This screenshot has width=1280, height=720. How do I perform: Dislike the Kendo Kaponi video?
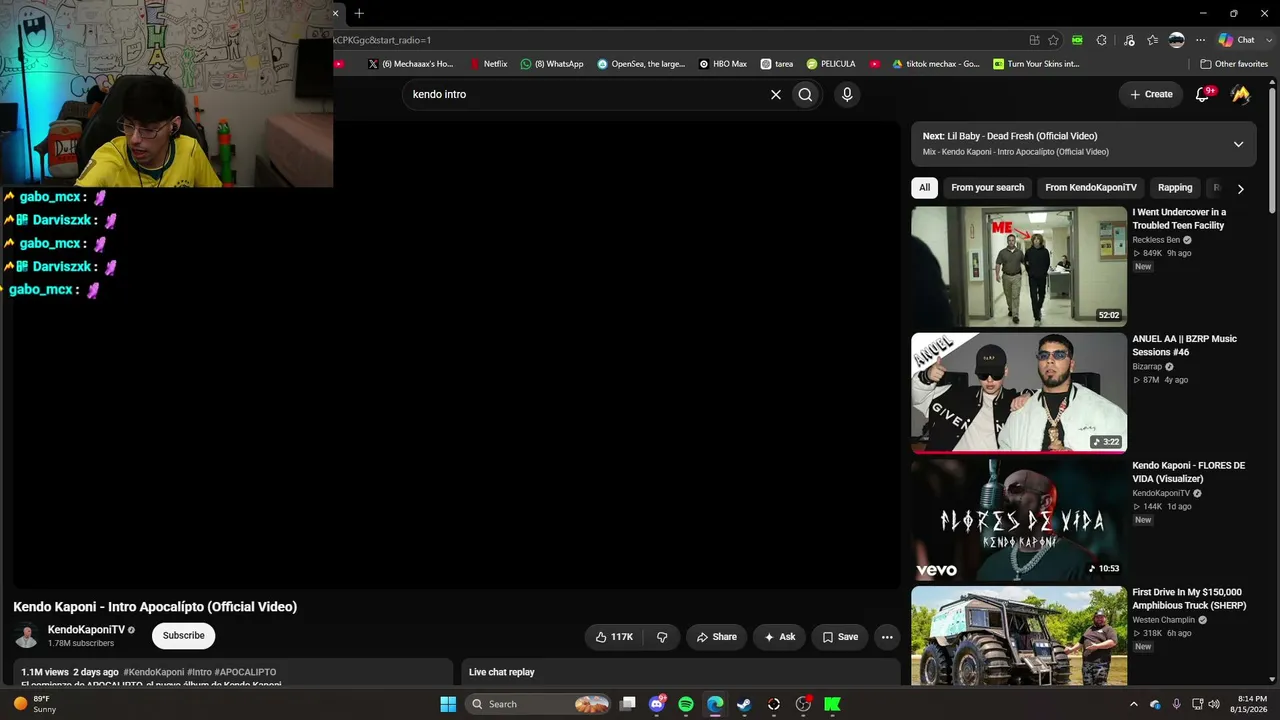pos(662,637)
